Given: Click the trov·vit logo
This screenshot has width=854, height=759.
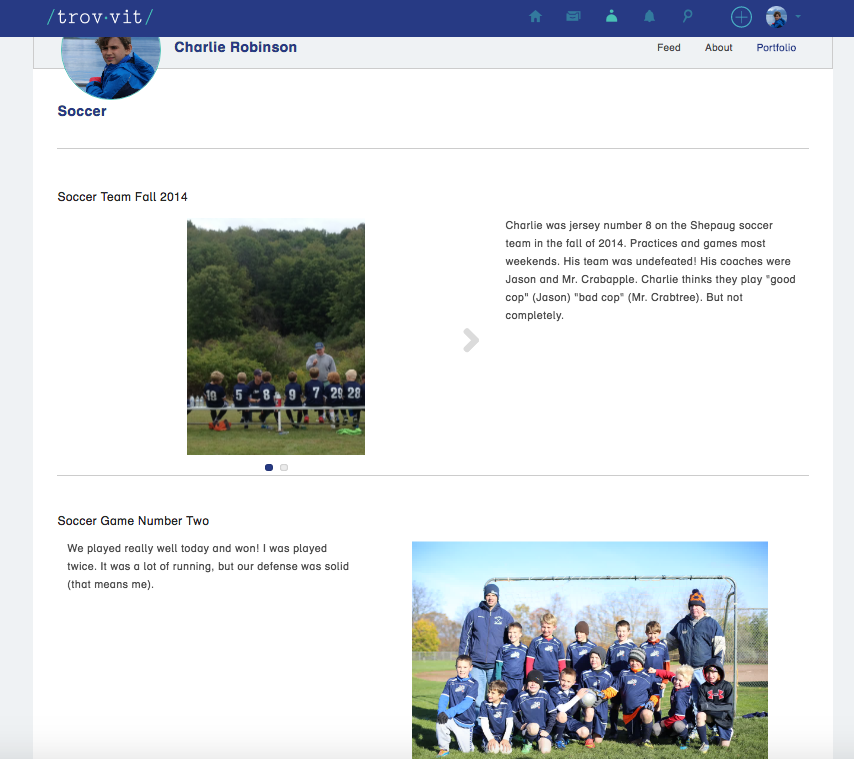Looking at the screenshot, I should coord(100,17).
